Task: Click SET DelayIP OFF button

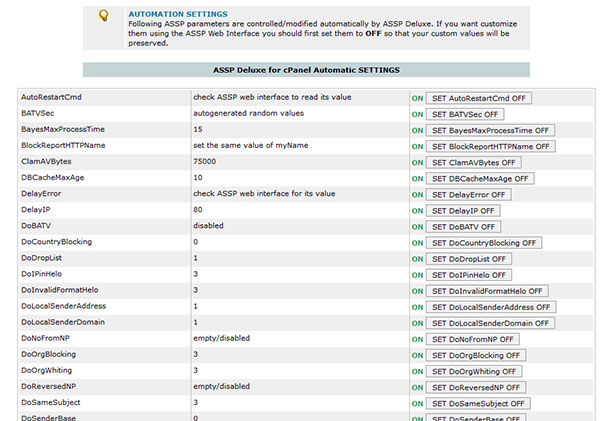Action: point(463,211)
